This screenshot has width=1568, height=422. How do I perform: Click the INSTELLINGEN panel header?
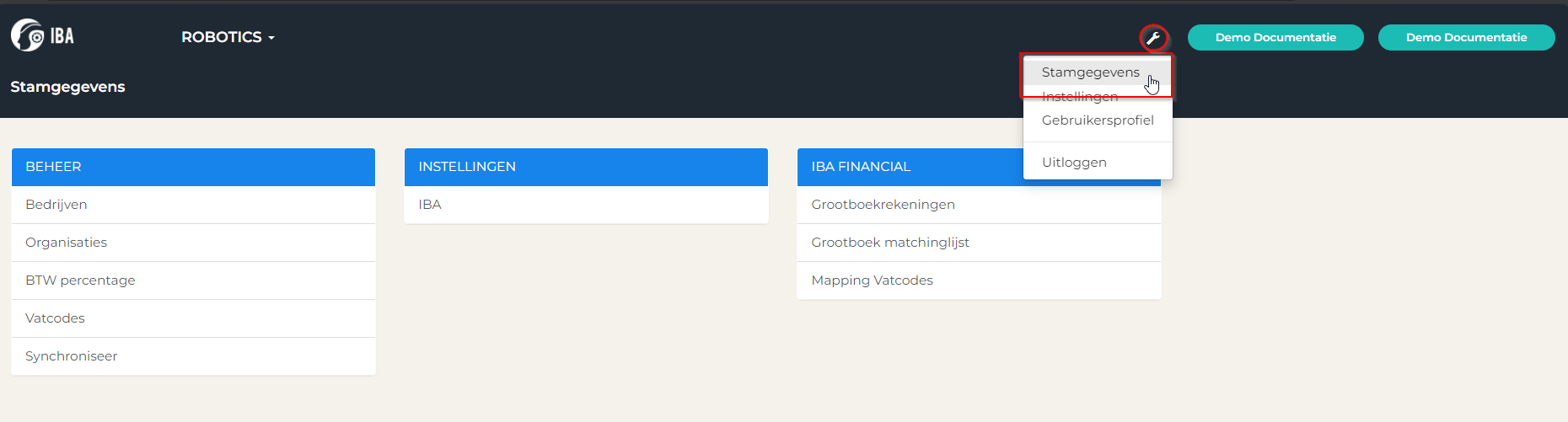pos(586,167)
